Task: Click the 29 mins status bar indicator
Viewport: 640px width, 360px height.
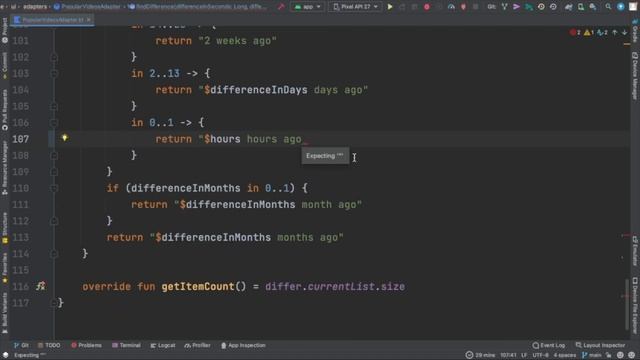Action: 480,355
